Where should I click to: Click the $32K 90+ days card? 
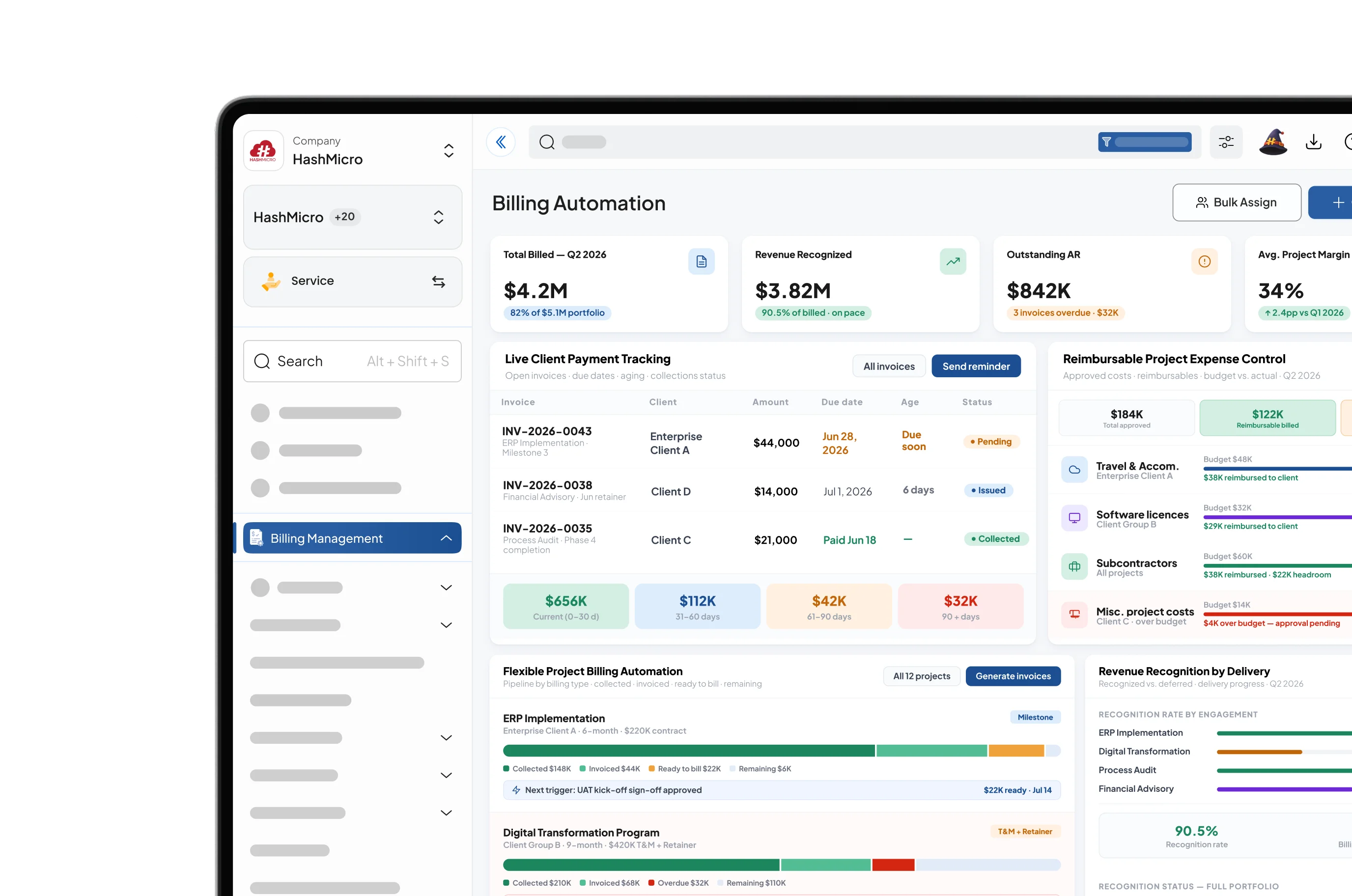tap(960, 606)
